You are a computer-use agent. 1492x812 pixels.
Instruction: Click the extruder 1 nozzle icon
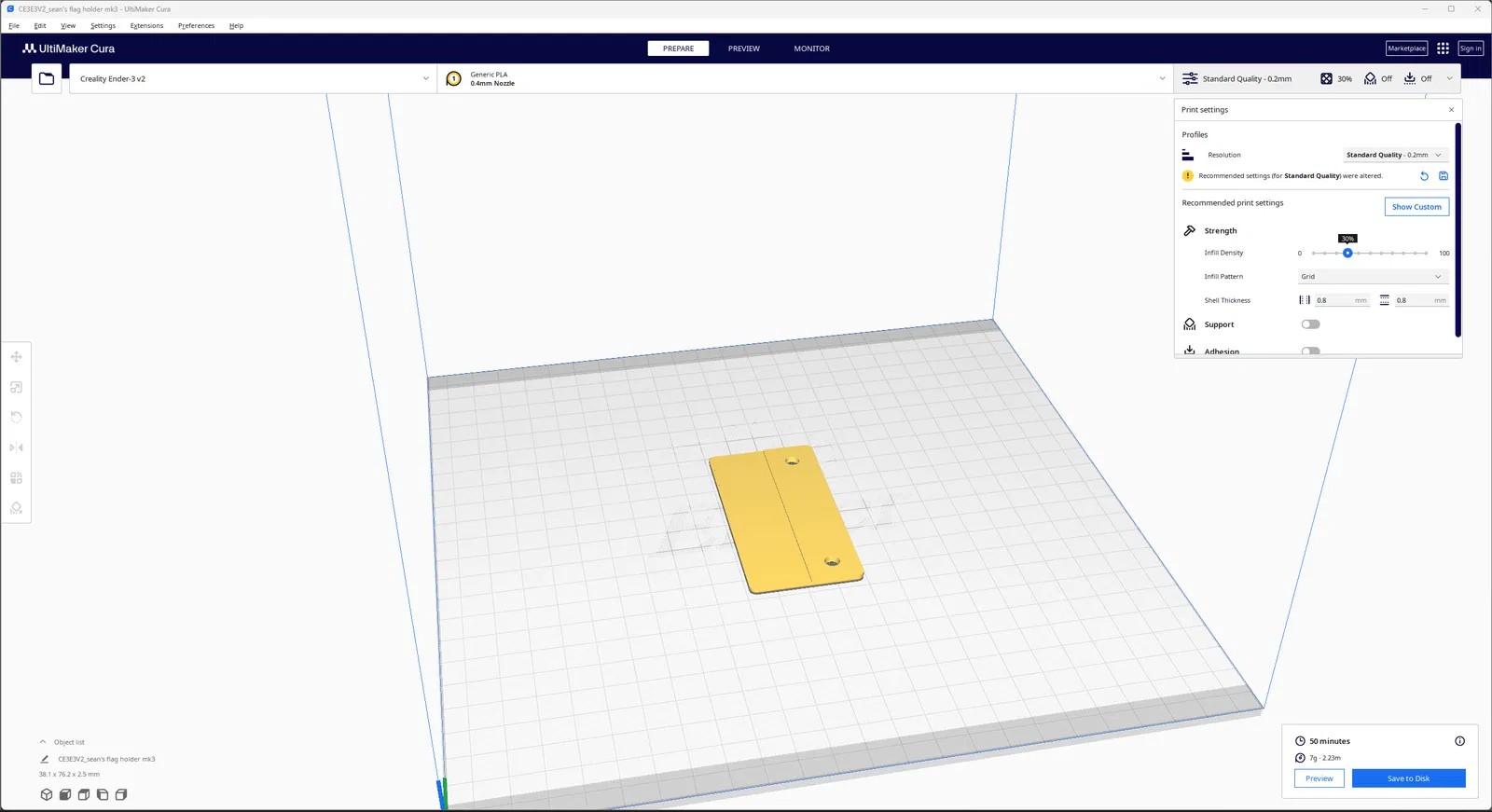tap(454, 79)
